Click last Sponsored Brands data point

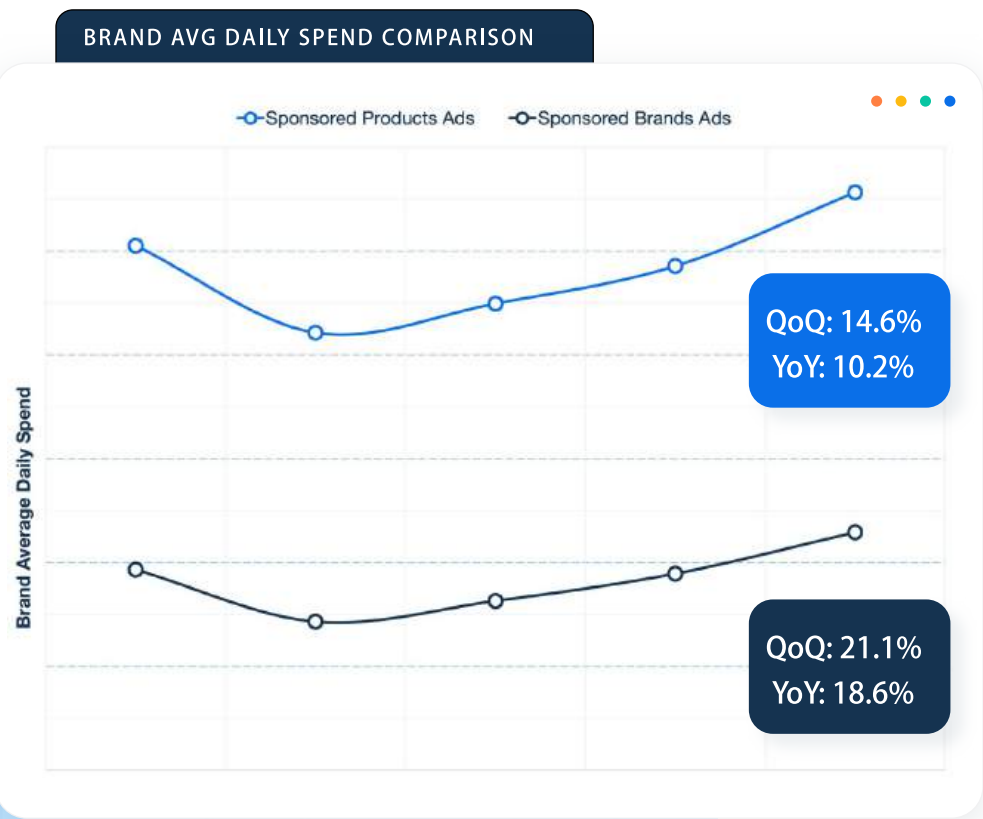855,532
